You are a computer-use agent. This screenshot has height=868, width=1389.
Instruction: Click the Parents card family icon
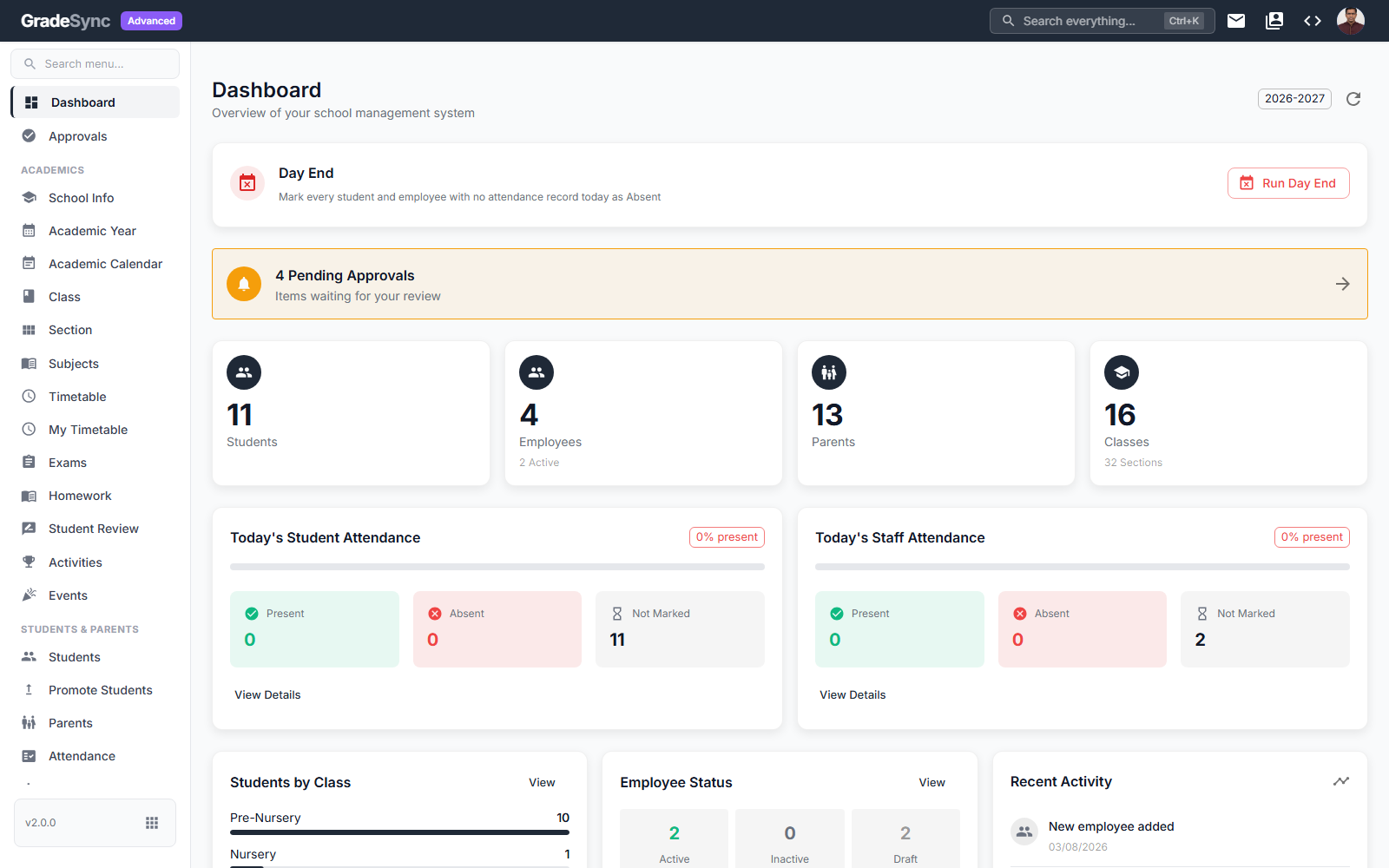coord(829,372)
